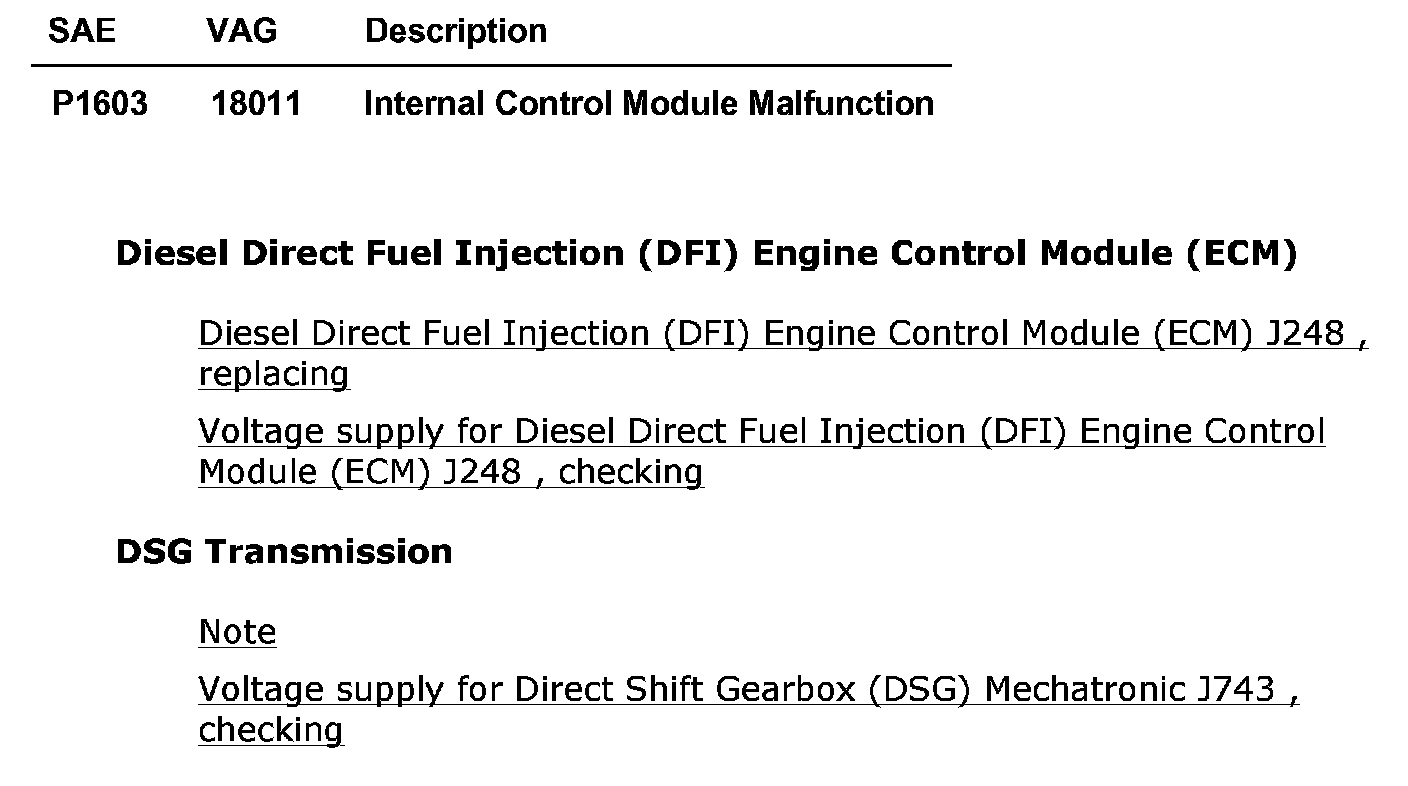This screenshot has height=786, width=1408.
Task: Click the Internal Control Module Malfunction description
Action: tap(649, 103)
